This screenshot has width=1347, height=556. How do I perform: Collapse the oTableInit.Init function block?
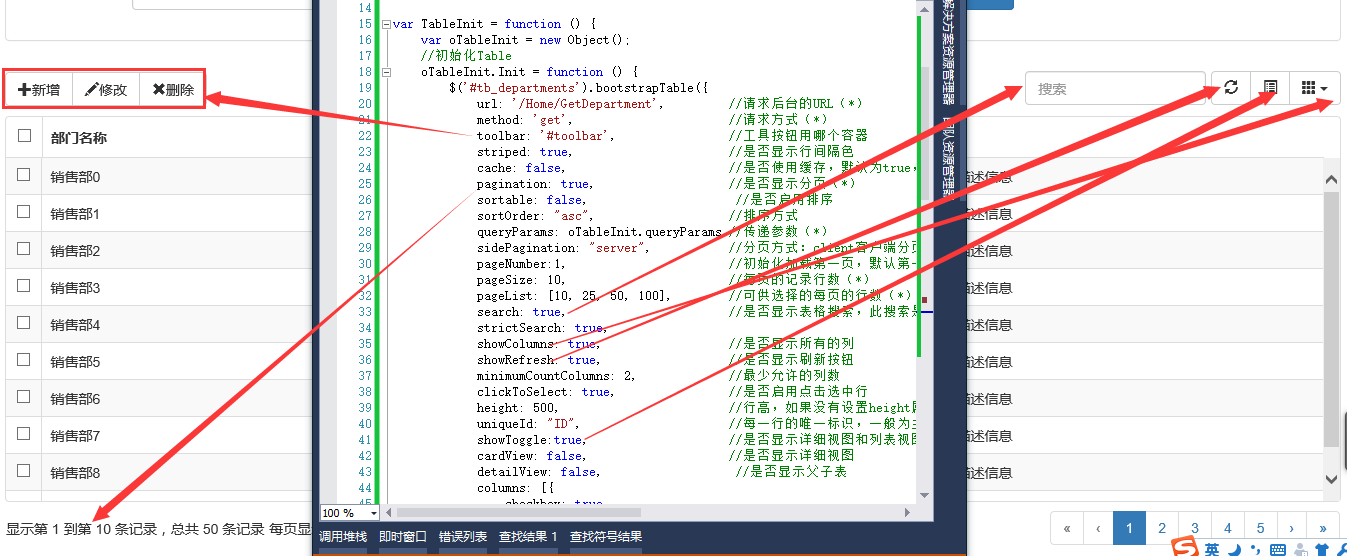(x=386, y=72)
